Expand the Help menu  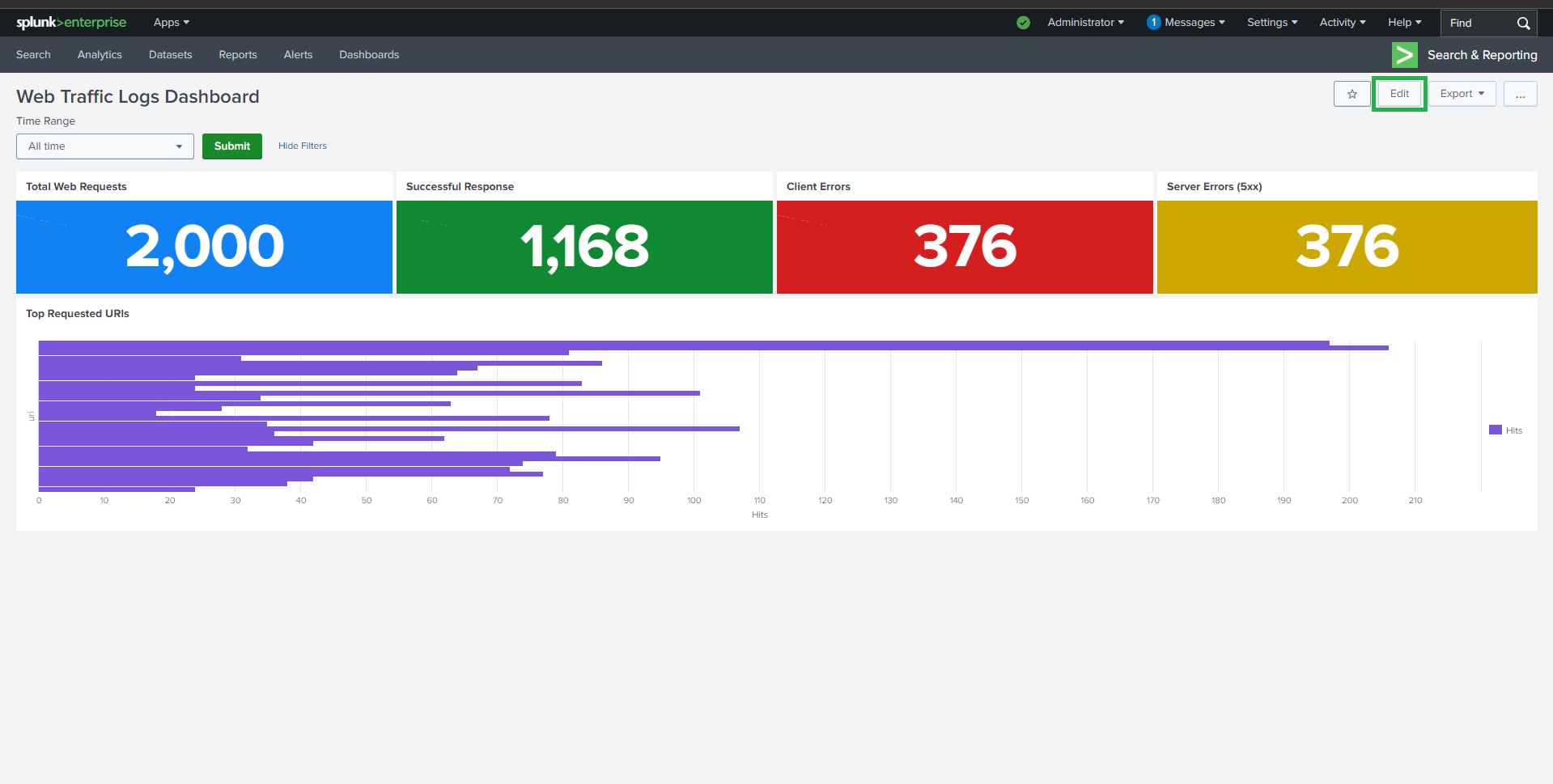(x=1405, y=23)
